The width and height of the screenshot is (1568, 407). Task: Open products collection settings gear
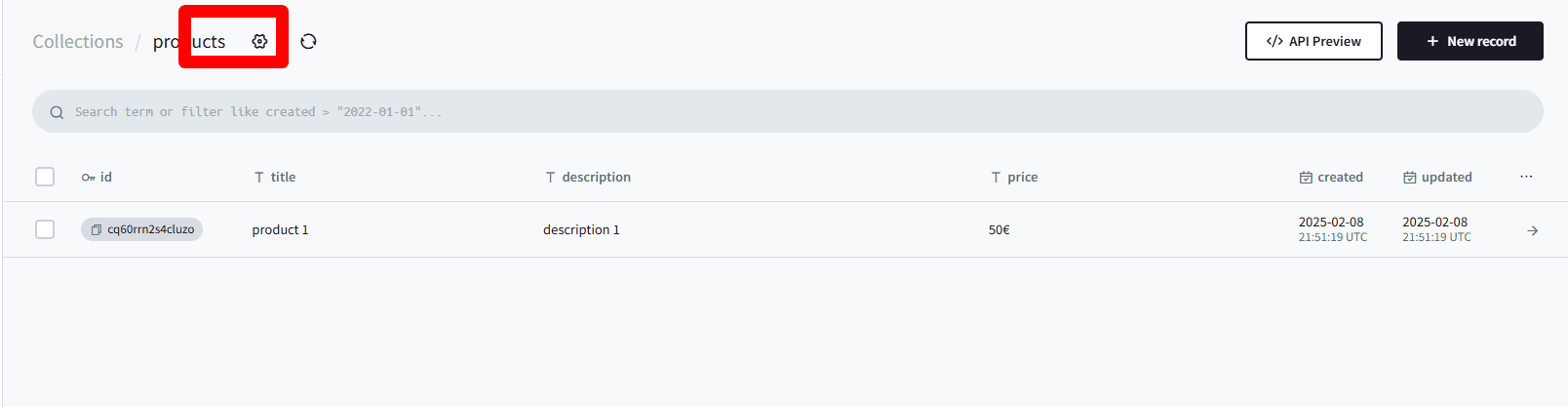point(259,41)
